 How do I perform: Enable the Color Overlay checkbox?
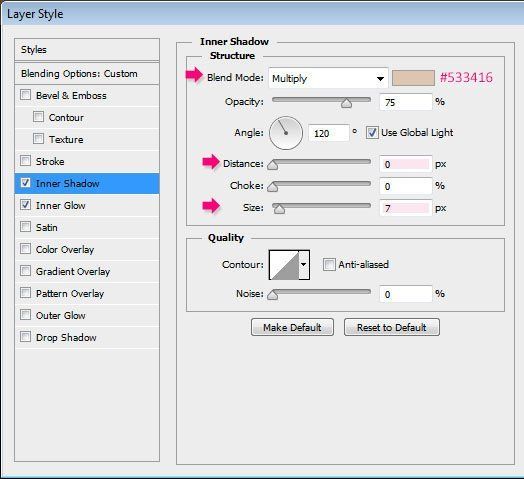coord(25,249)
